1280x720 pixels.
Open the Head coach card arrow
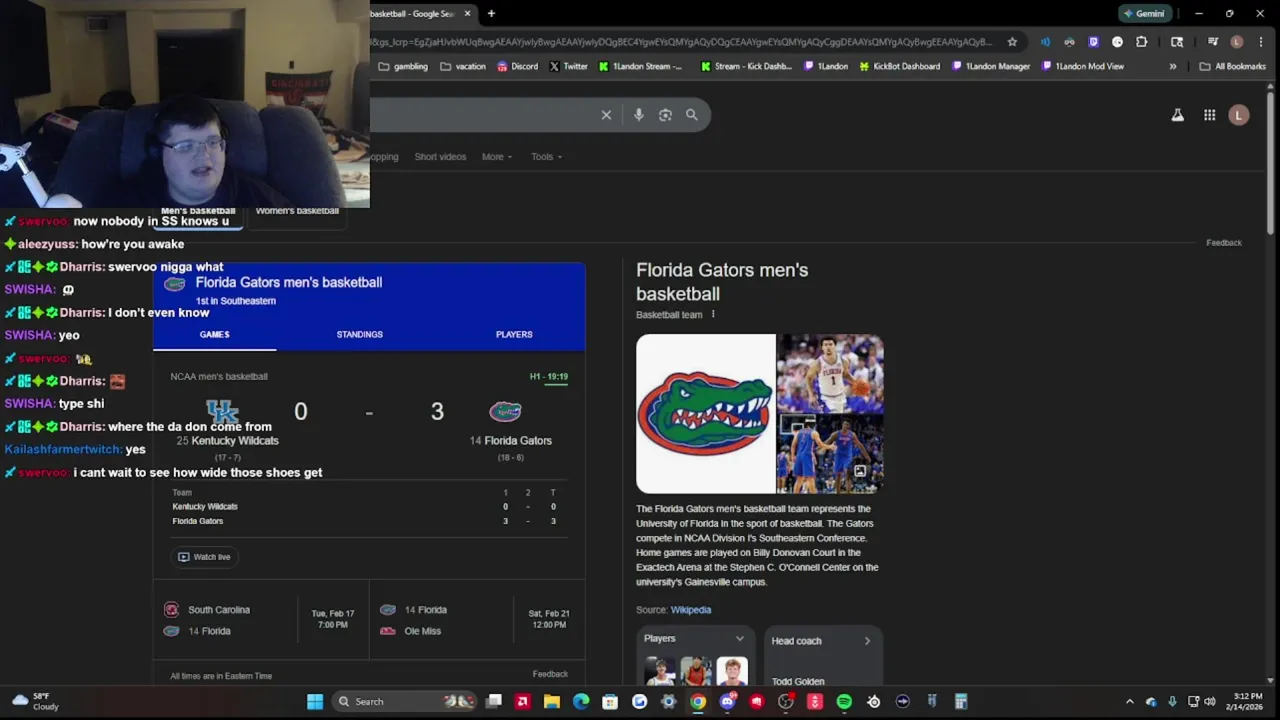click(x=867, y=641)
